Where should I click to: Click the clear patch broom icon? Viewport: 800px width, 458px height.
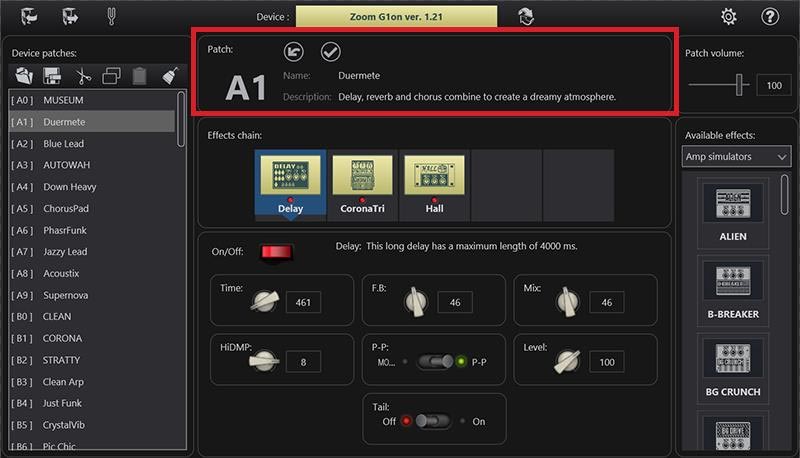point(169,75)
